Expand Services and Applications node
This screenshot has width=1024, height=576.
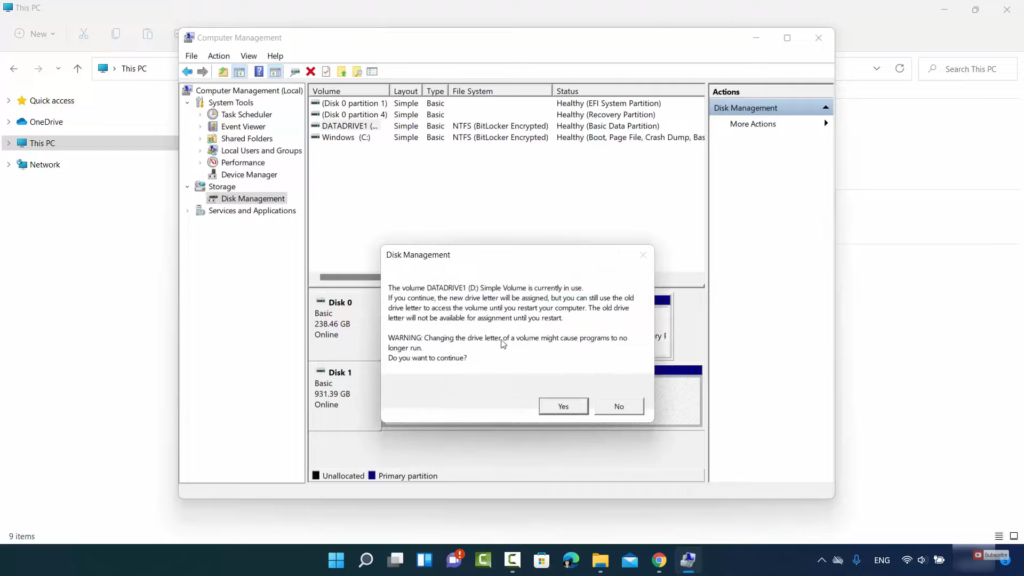click(187, 211)
